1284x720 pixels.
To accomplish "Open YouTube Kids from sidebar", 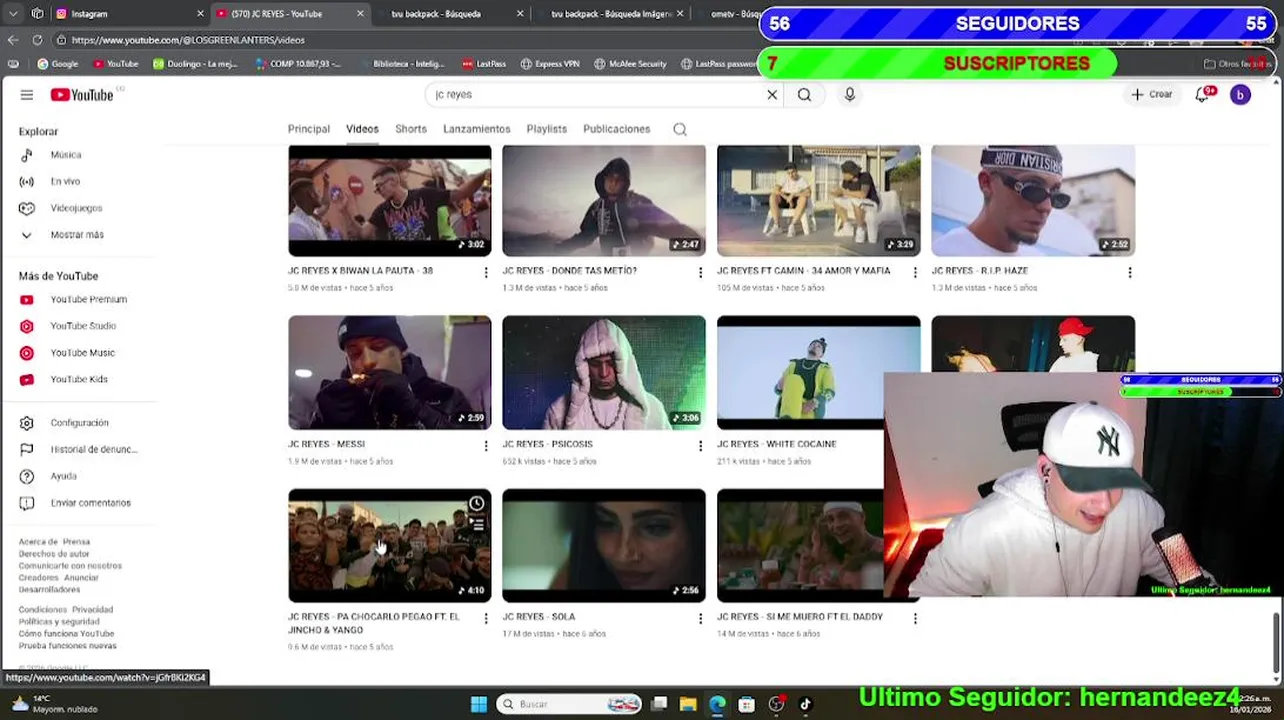I will click(x=79, y=380).
